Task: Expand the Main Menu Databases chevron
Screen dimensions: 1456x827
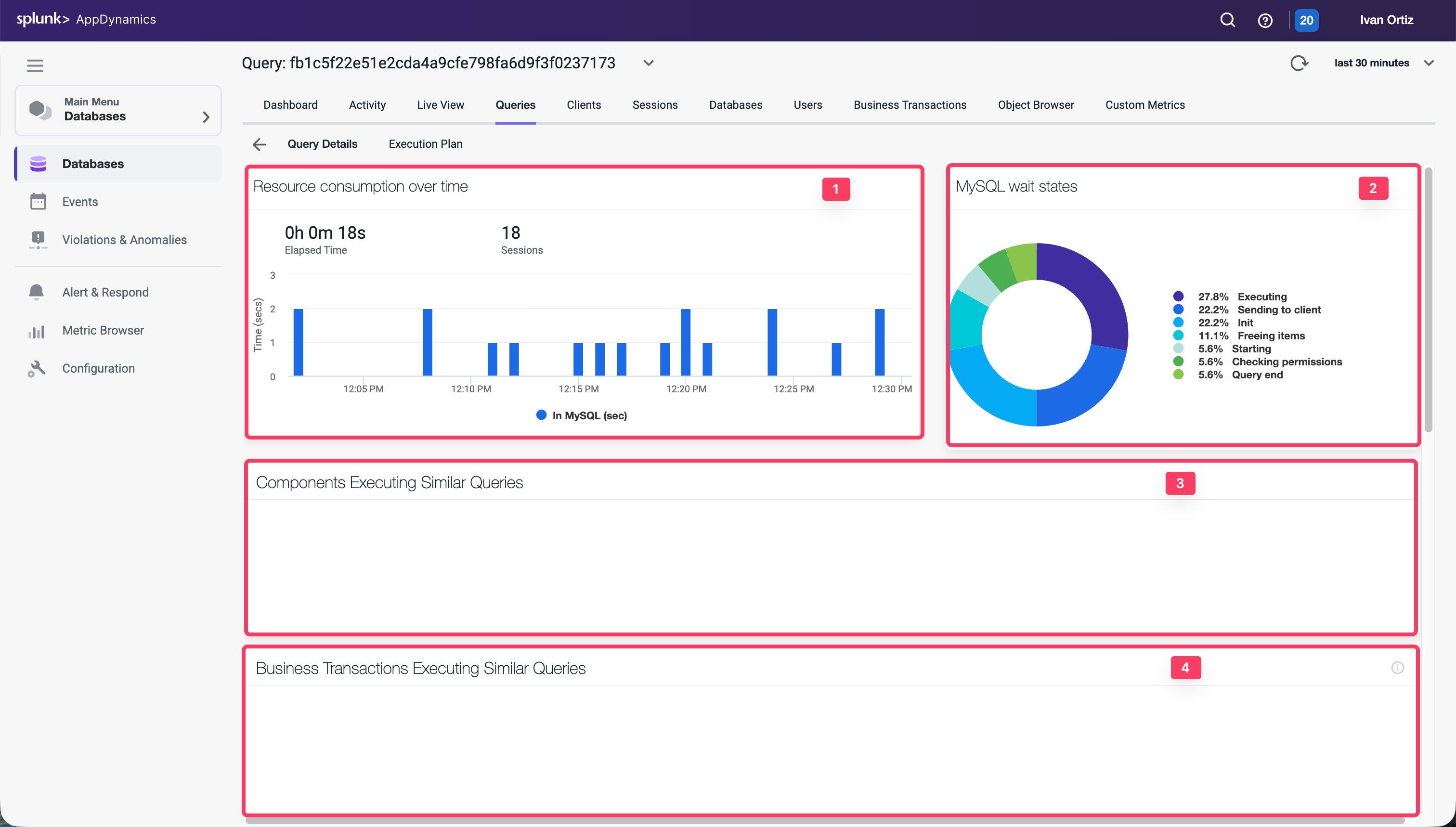Action: click(x=206, y=117)
